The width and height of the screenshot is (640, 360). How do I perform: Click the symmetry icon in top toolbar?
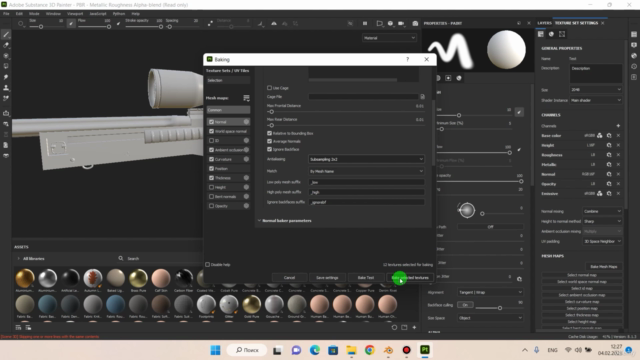click(x=274, y=24)
